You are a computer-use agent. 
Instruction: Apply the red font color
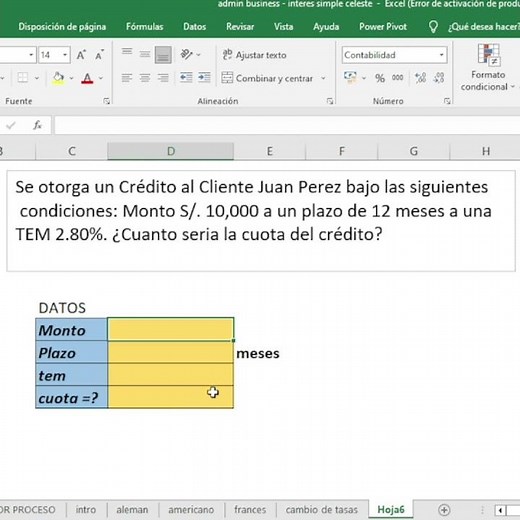pos(87,78)
